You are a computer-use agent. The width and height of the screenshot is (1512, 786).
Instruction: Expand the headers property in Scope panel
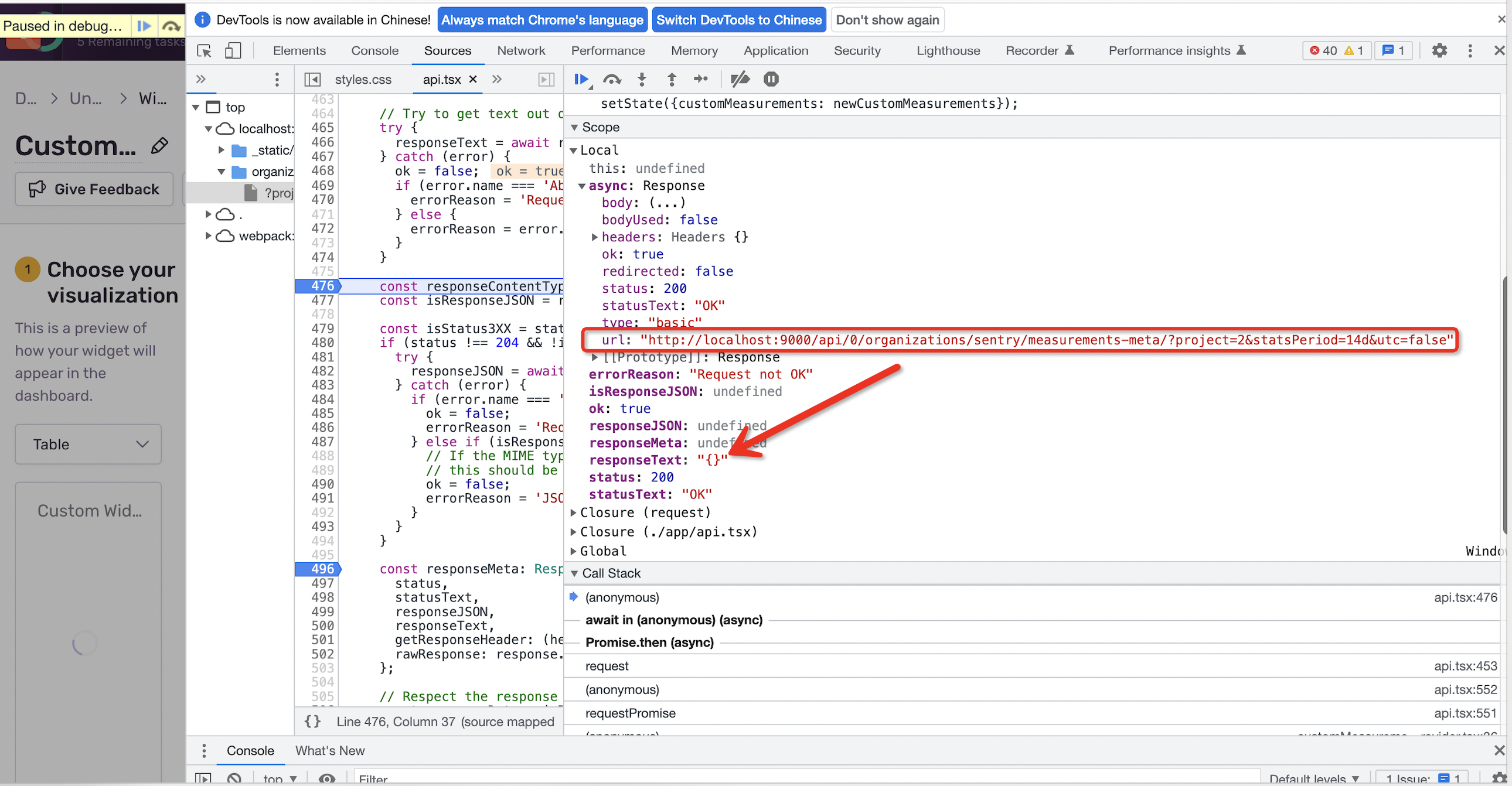click(x=595, y=237)
